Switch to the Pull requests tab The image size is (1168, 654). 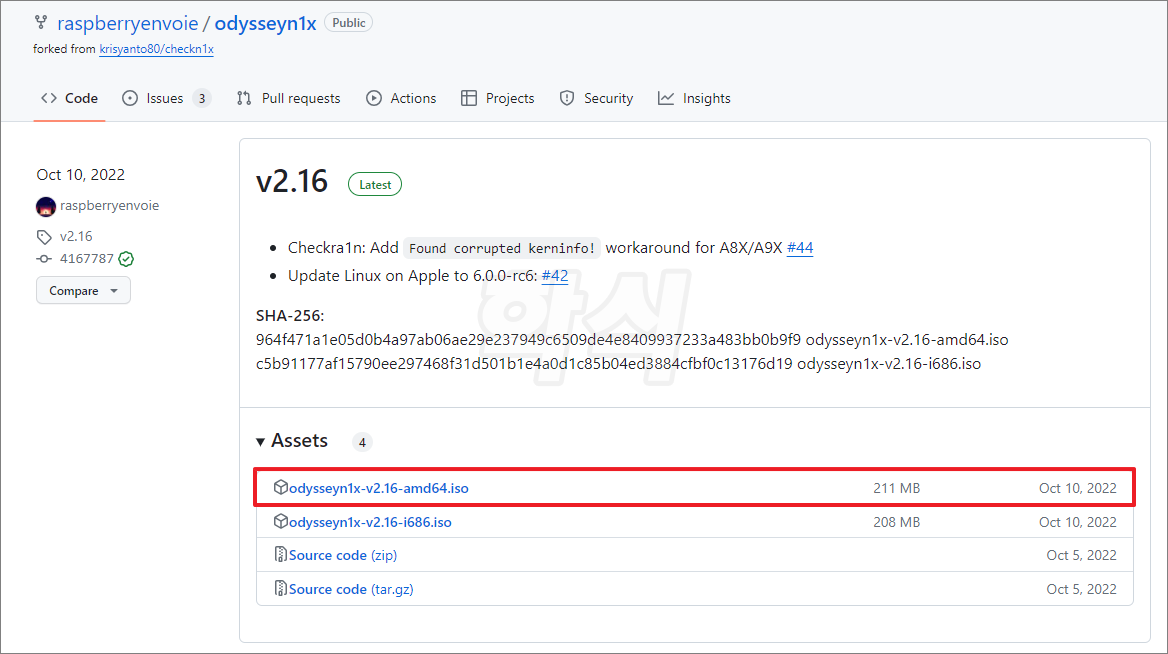[x=288, y=98]
